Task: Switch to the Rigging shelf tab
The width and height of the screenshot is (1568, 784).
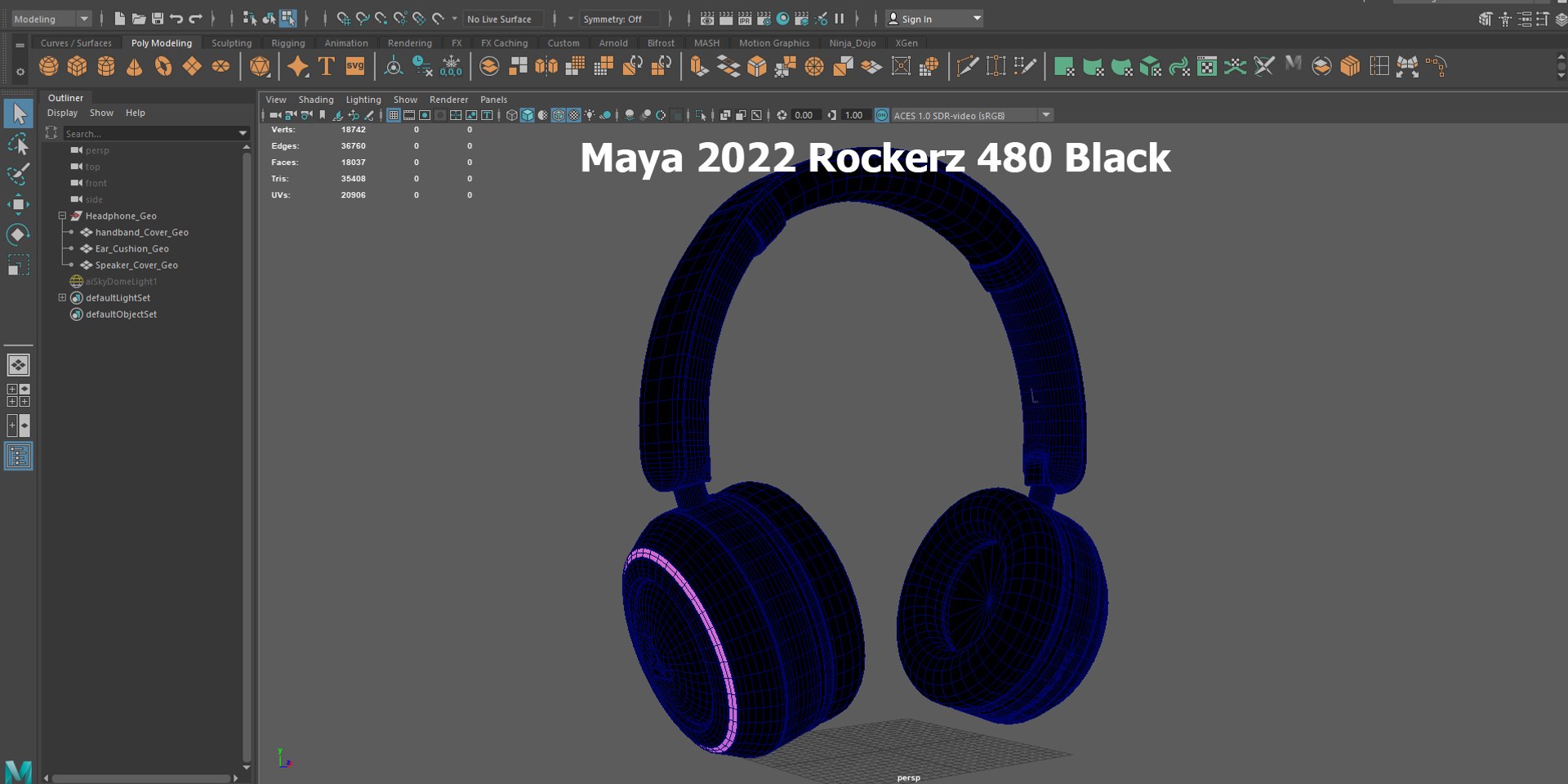Action: [288, 42]
